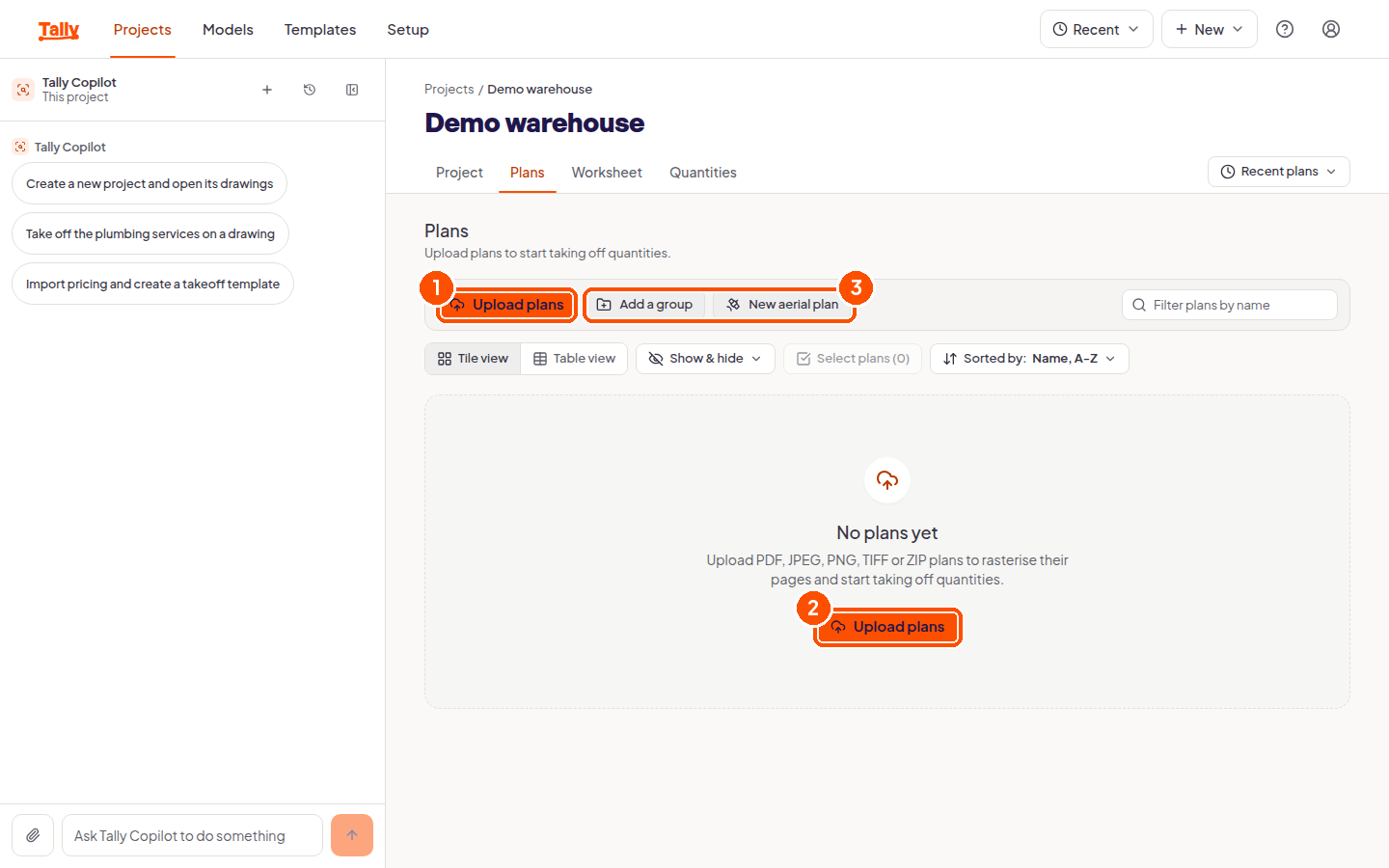Open the Show & hide dropdown
This screenshot has height=868, width=1389.
tap(705, 359)
